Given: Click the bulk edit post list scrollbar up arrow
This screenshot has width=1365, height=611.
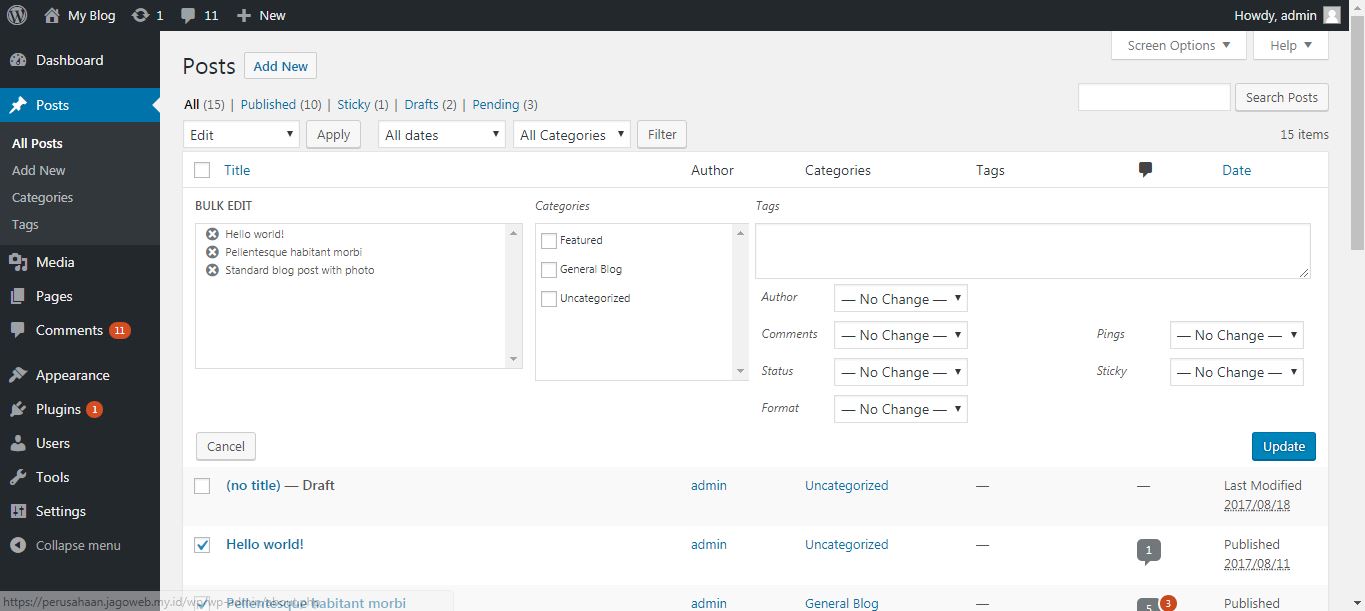Looking at the screenshot, I should (514, 232).
